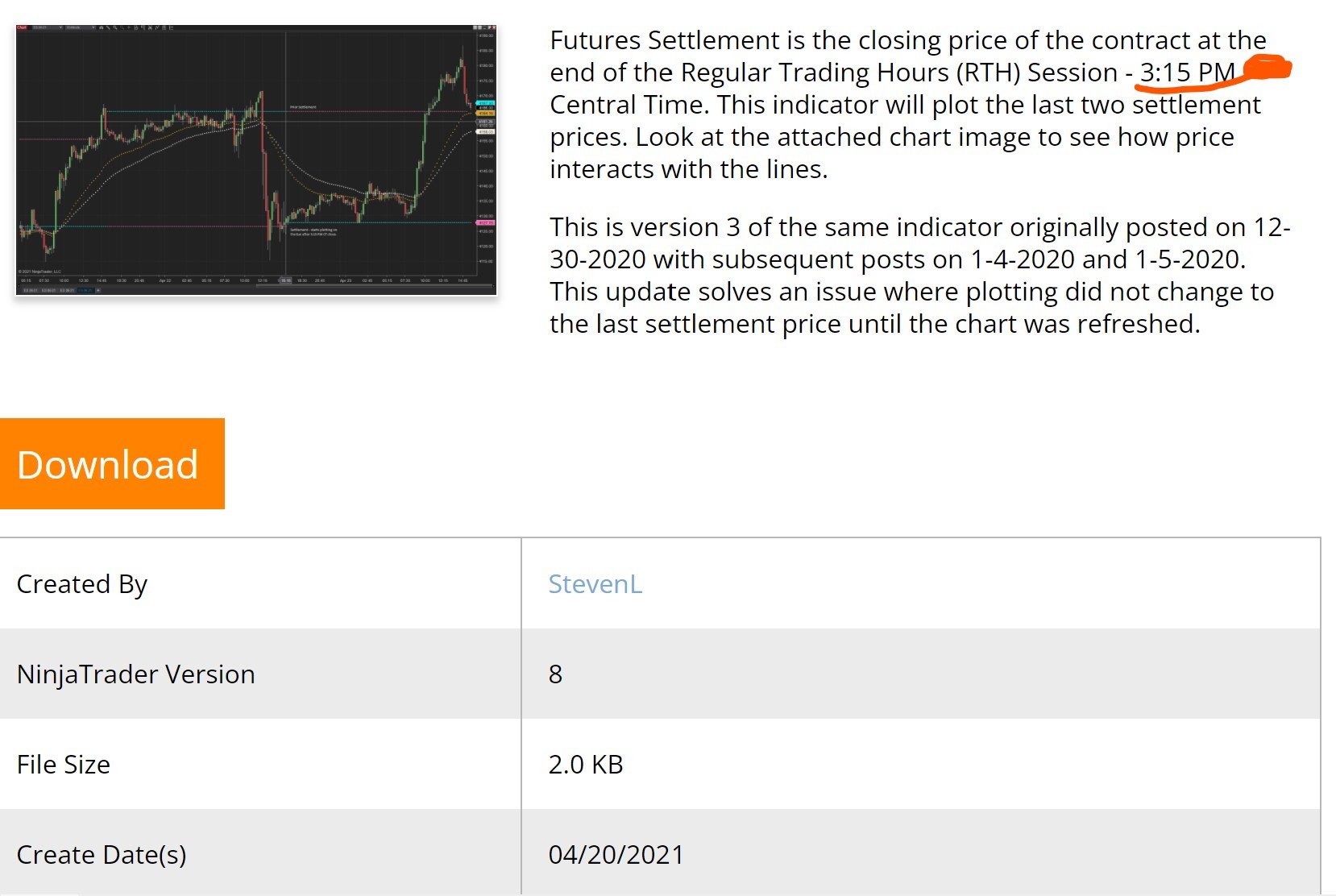This screenshot has width=1336, height=896.
Task: Click the underlined 3:15 PM text
Action: pos(1186,73)
